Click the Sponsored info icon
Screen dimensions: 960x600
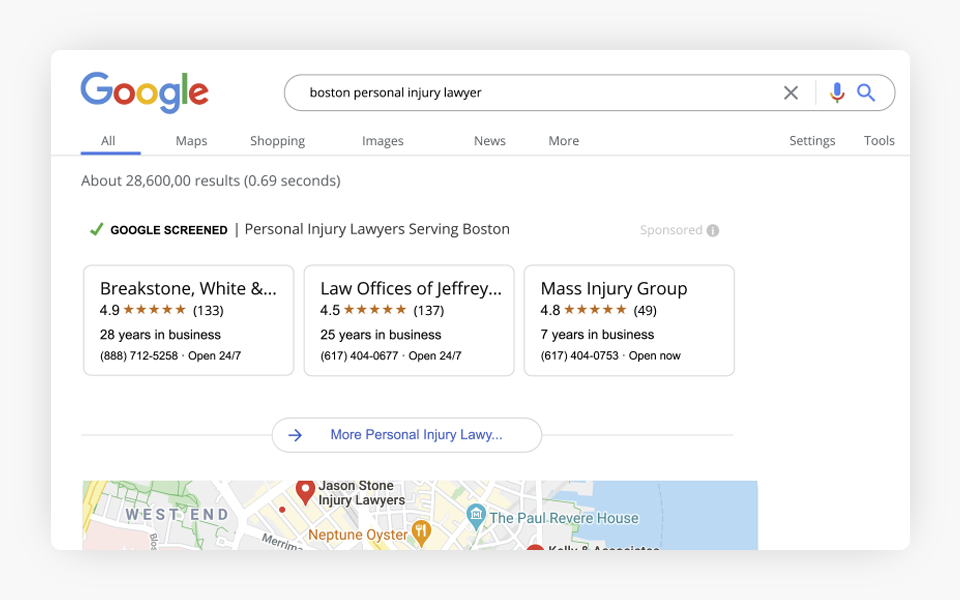coord(713,230)
